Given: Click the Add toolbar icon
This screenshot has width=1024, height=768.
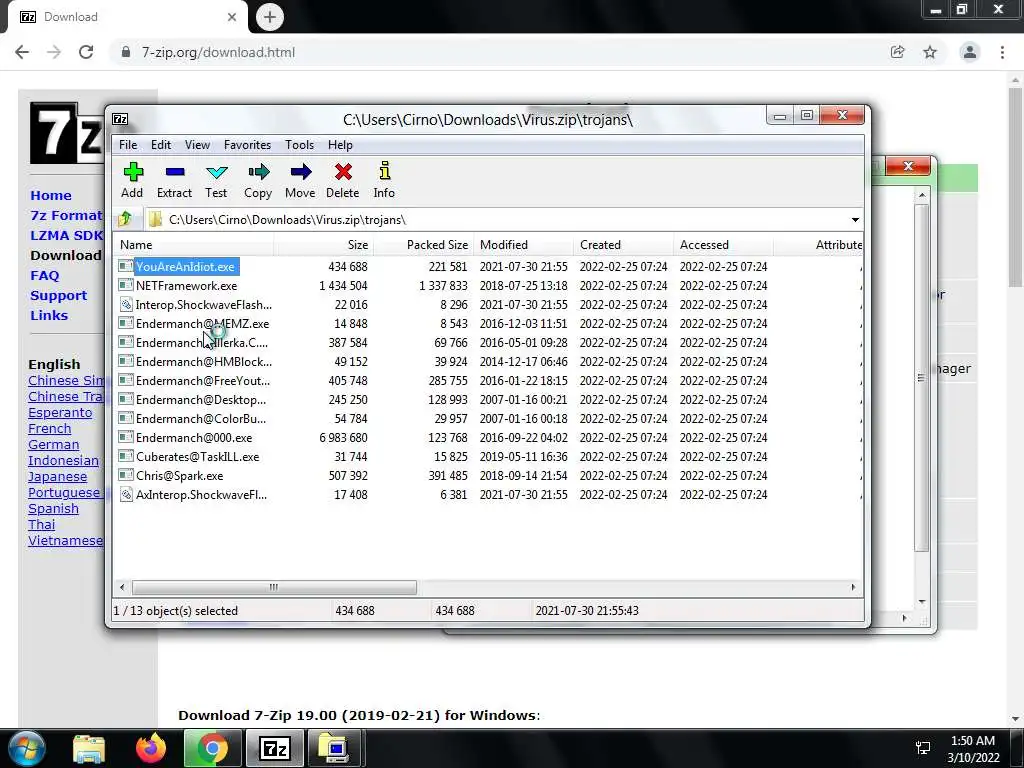Looking at the screenshot, I should click(133, 172).
